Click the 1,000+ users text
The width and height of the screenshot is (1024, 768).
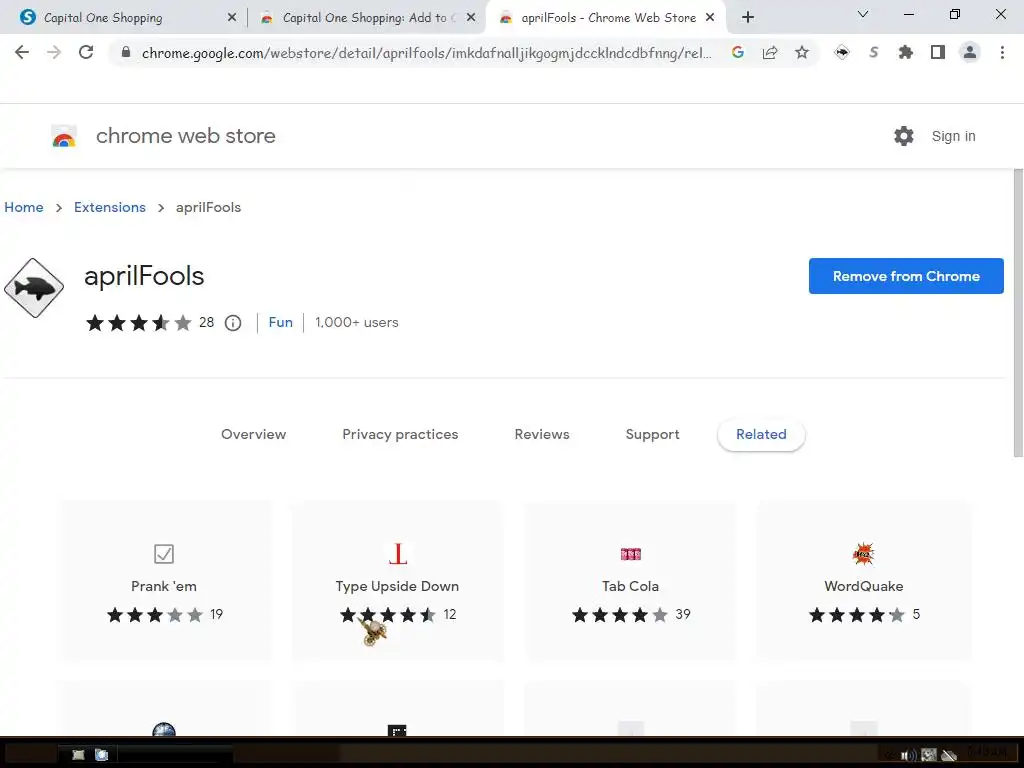(357, 322)
